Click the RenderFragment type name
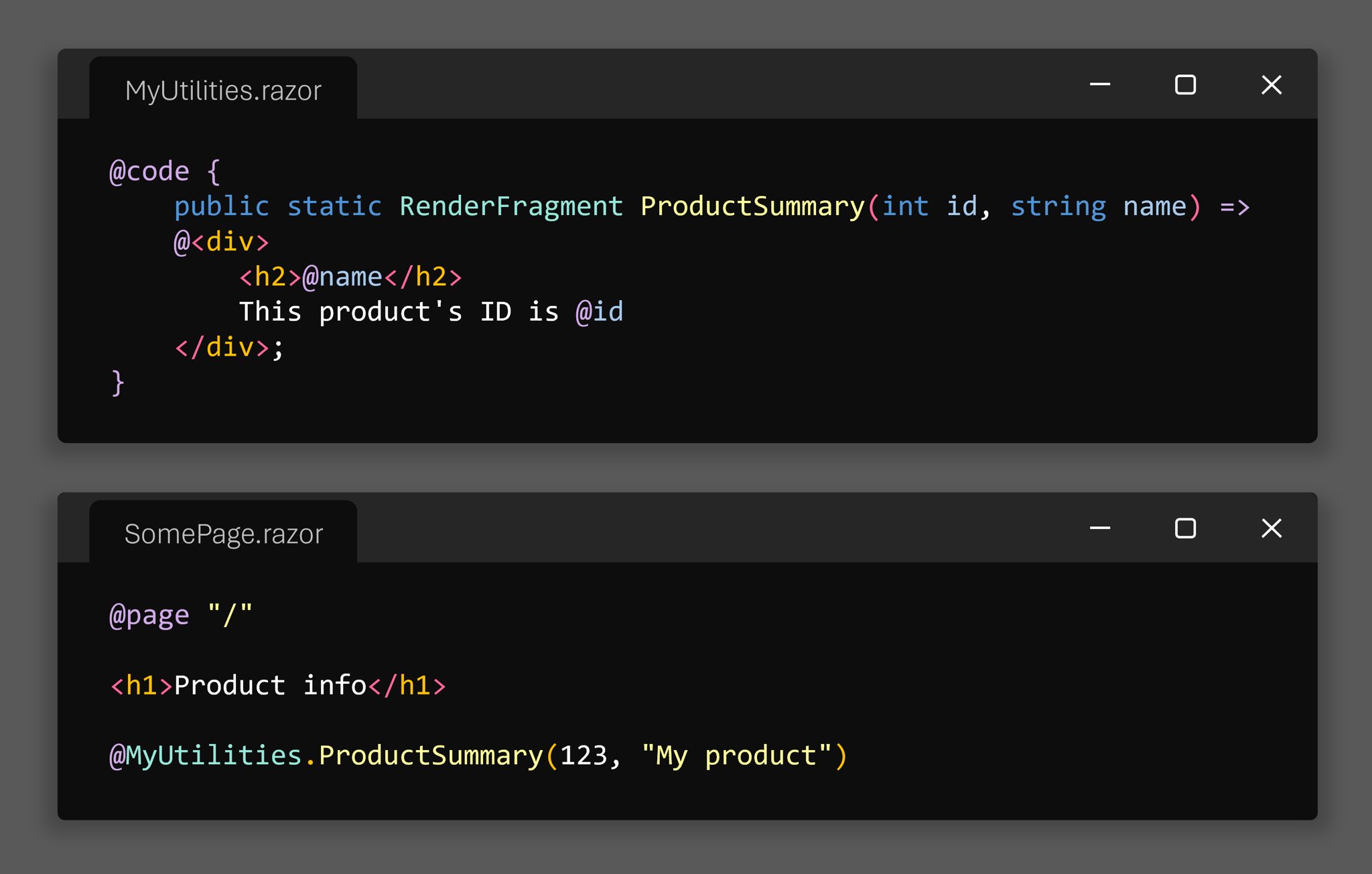Viewport: 1372px width, 874px height. pyautogui.click(x=510, y=206)
